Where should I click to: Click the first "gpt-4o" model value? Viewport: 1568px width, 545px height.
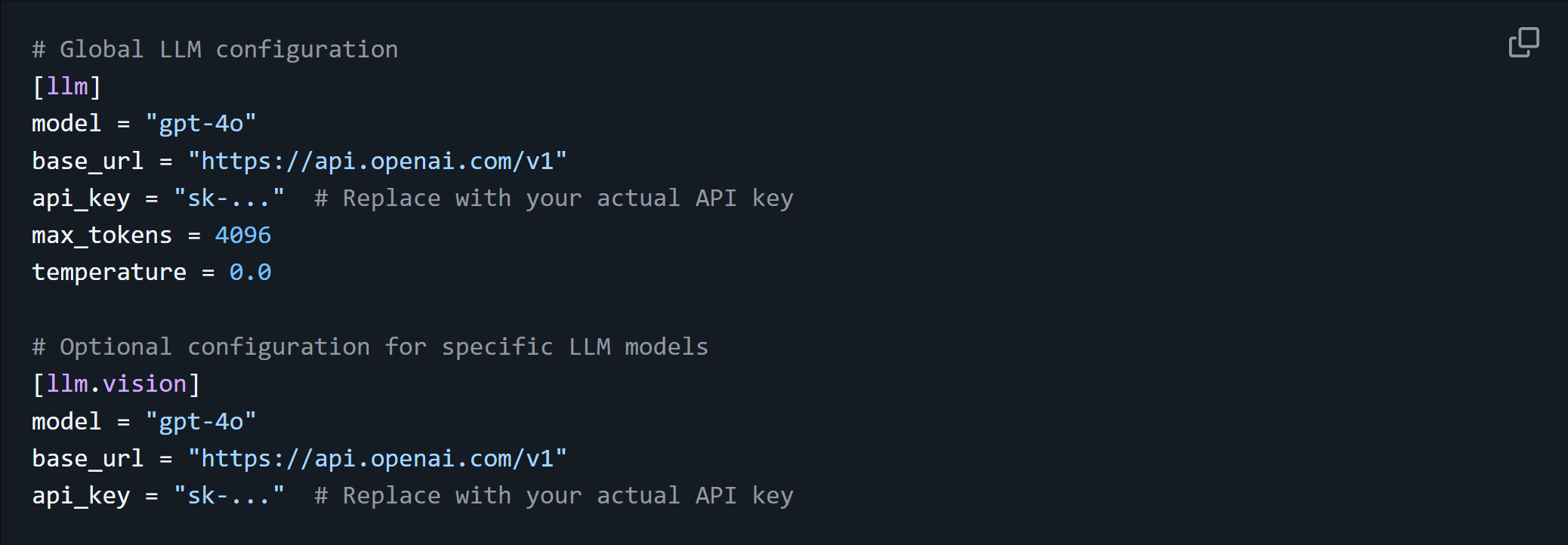pyautogui.click(x=201, y=124)
